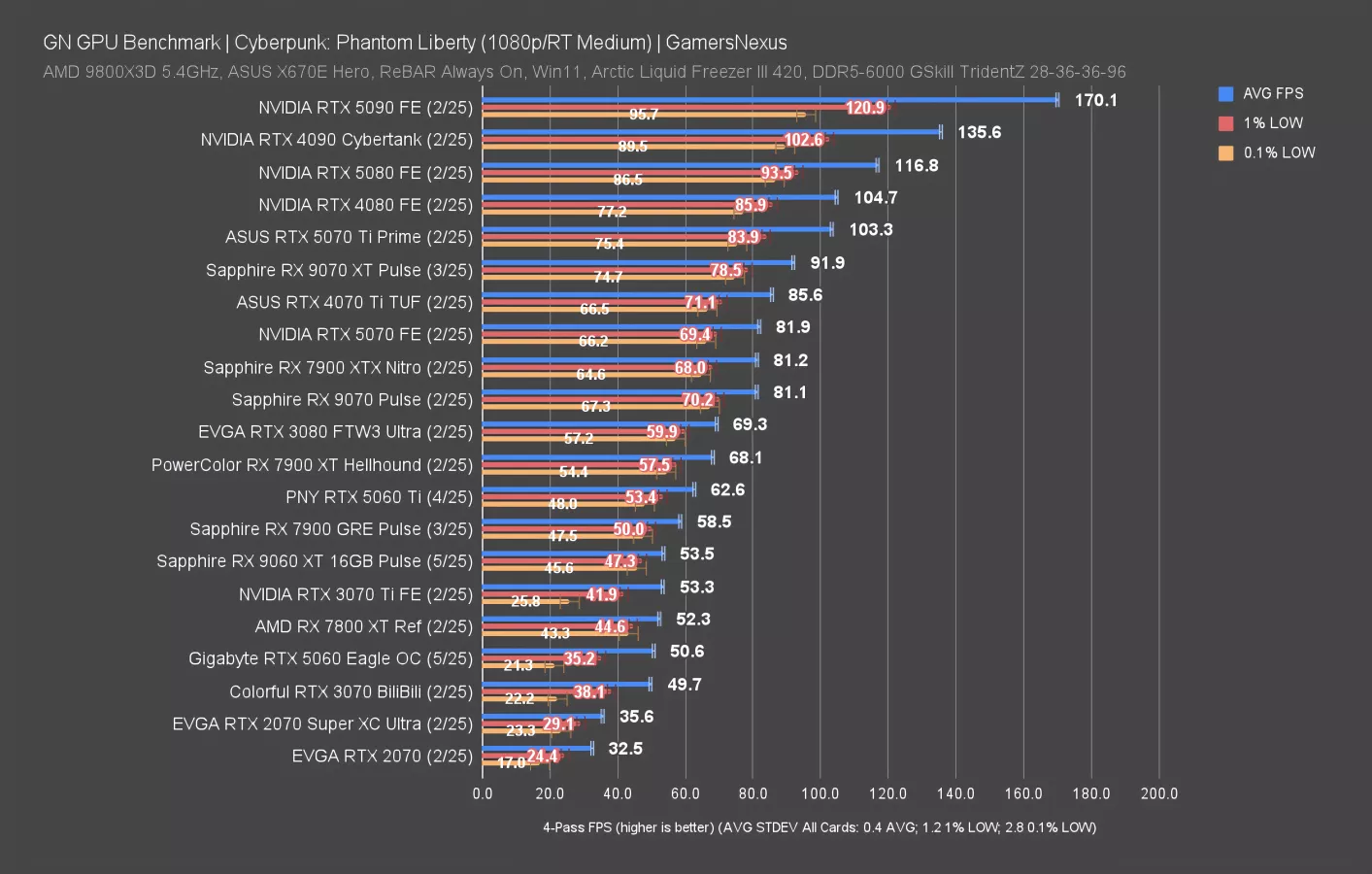1372x874 pixels.
Task: Select the NVIDIA RTX 5090 FE row label
Action: pyautogui.click(x=365, y=108)
